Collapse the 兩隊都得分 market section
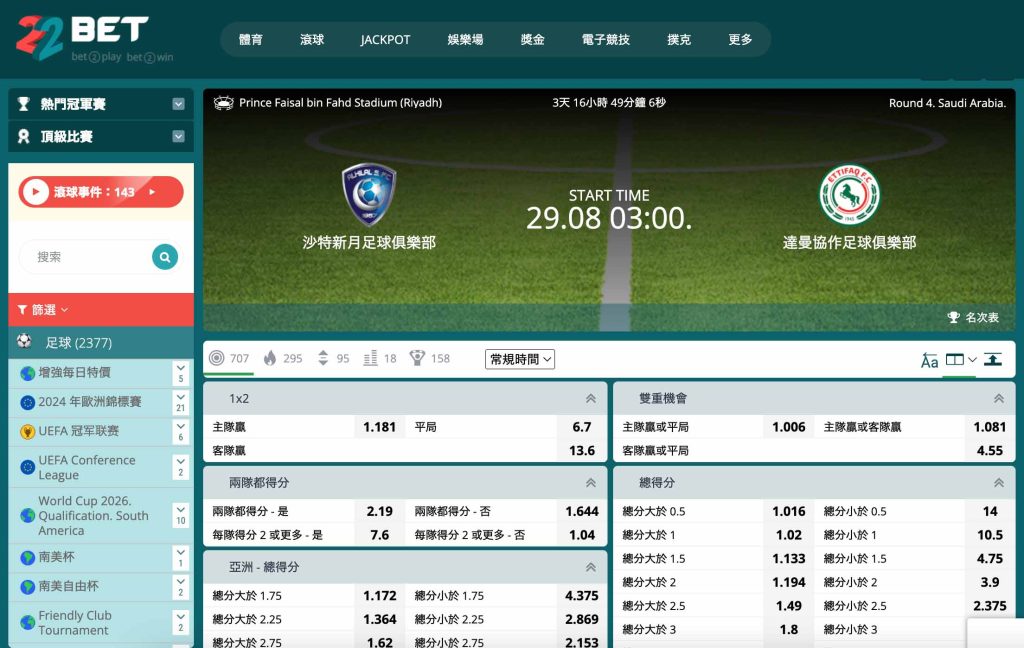The height and width of the screenshot is (648, 1024). click(x=590, y=483)
